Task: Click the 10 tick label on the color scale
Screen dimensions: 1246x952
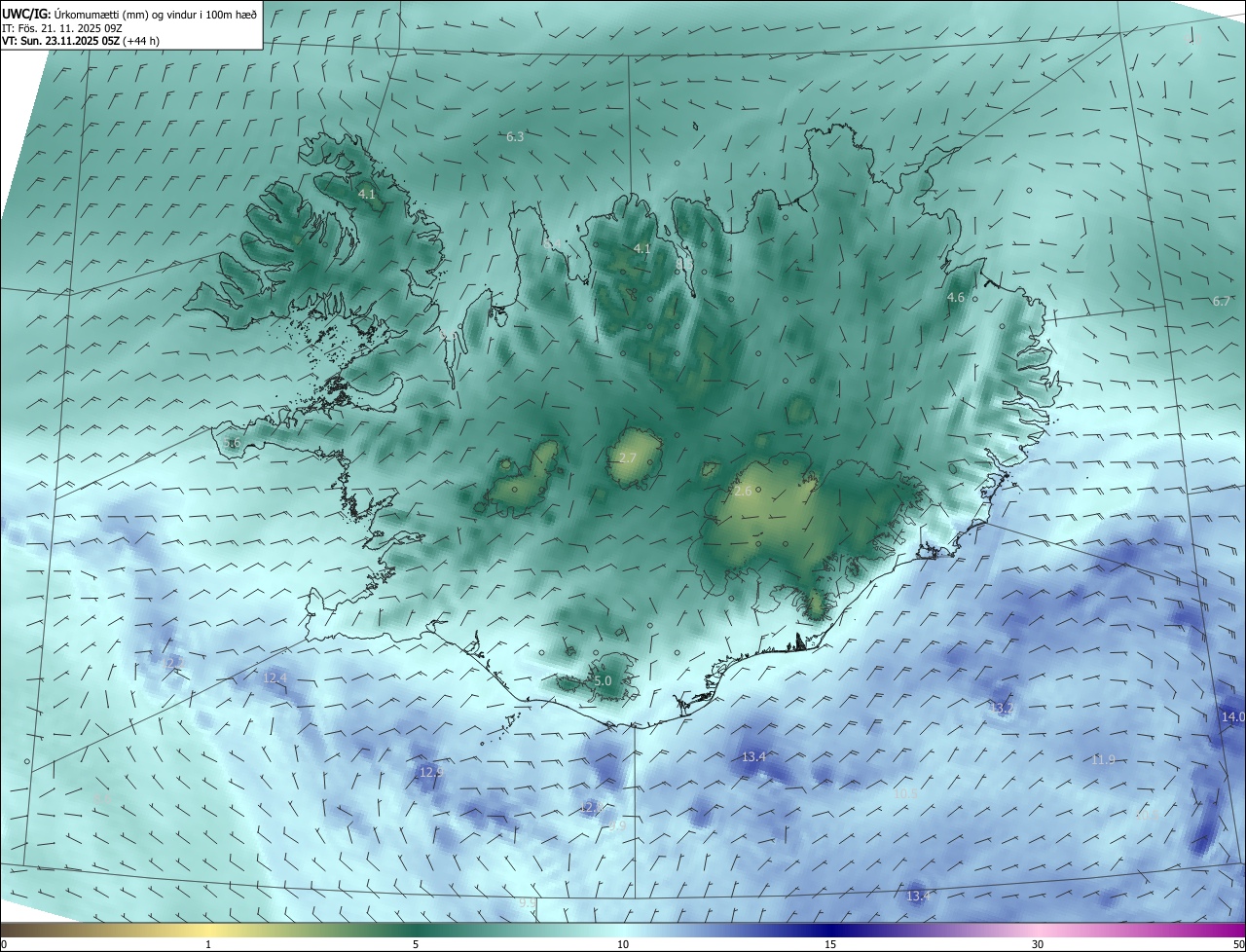Action: pyautogui.click(x=623, y=945)
